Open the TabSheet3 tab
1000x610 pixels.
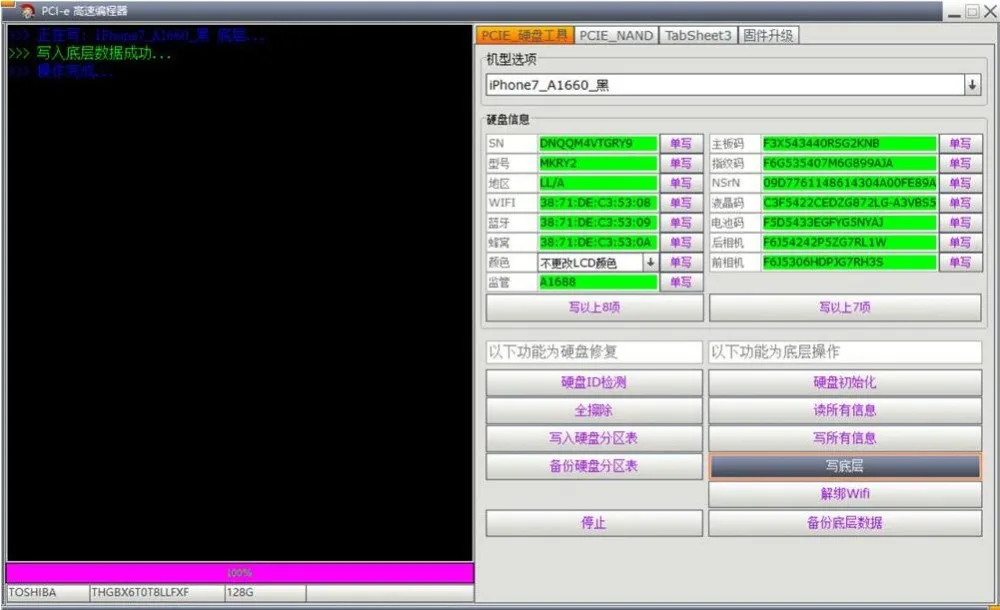coord(698,36)
